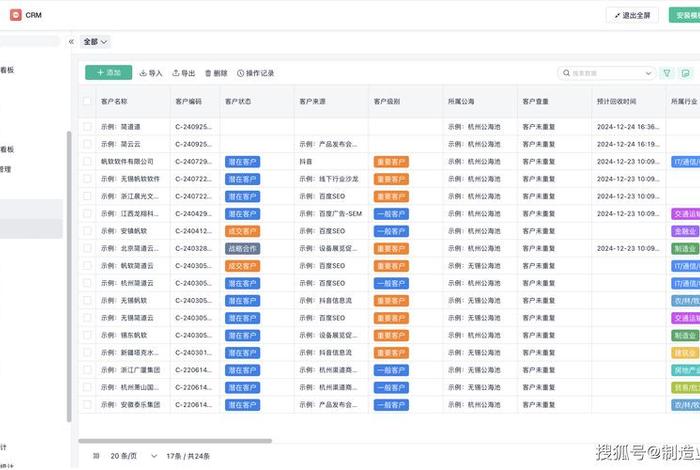Open customer 示例: 无锡帆软
700x470 pixels.
[124, 300]
